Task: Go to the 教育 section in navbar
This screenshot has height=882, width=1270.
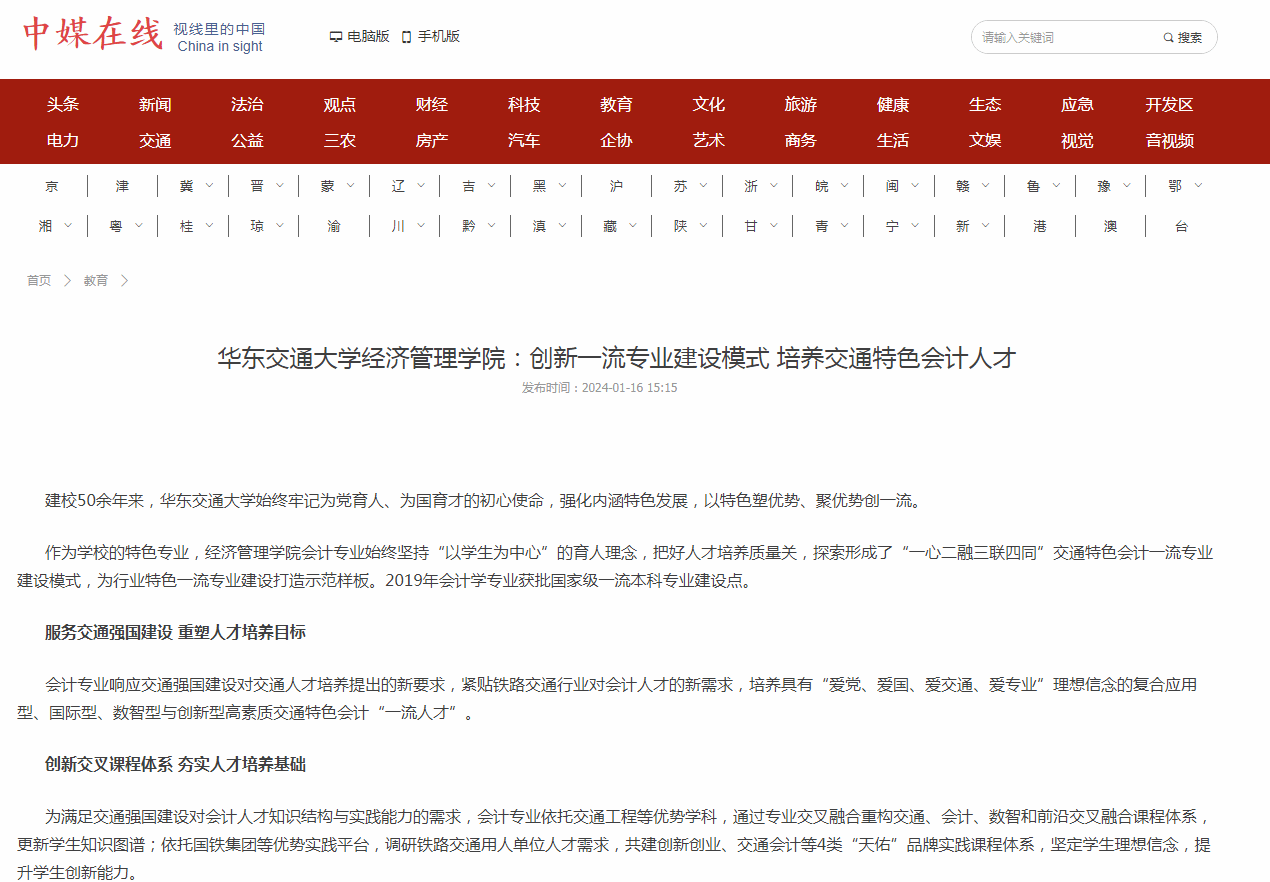Action: click(616, 105)
